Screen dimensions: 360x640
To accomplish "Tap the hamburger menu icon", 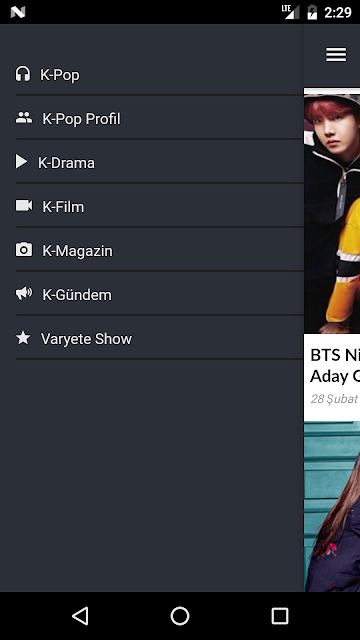I will tap(336, 54).
